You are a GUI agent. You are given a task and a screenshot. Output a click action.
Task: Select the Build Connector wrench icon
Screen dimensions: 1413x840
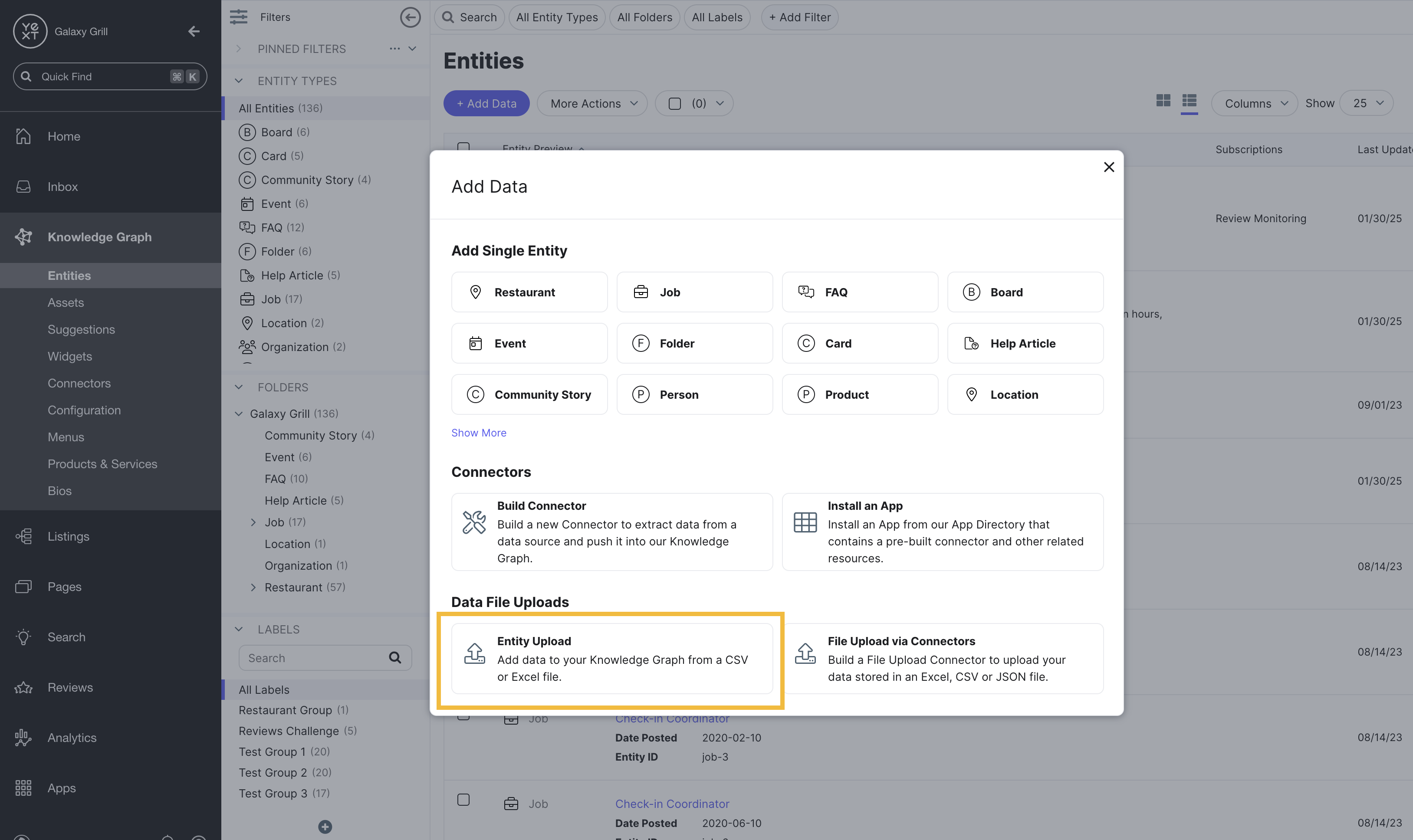pyautogui.click(x=474, y=522)
